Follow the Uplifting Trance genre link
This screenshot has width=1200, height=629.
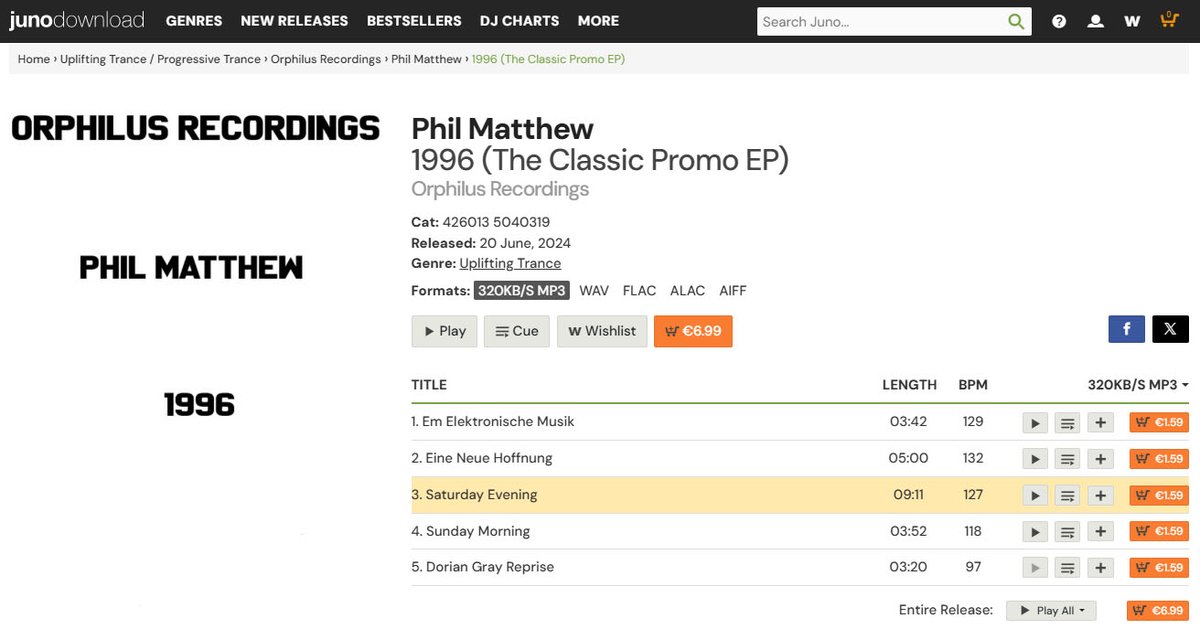click(510, 264)
